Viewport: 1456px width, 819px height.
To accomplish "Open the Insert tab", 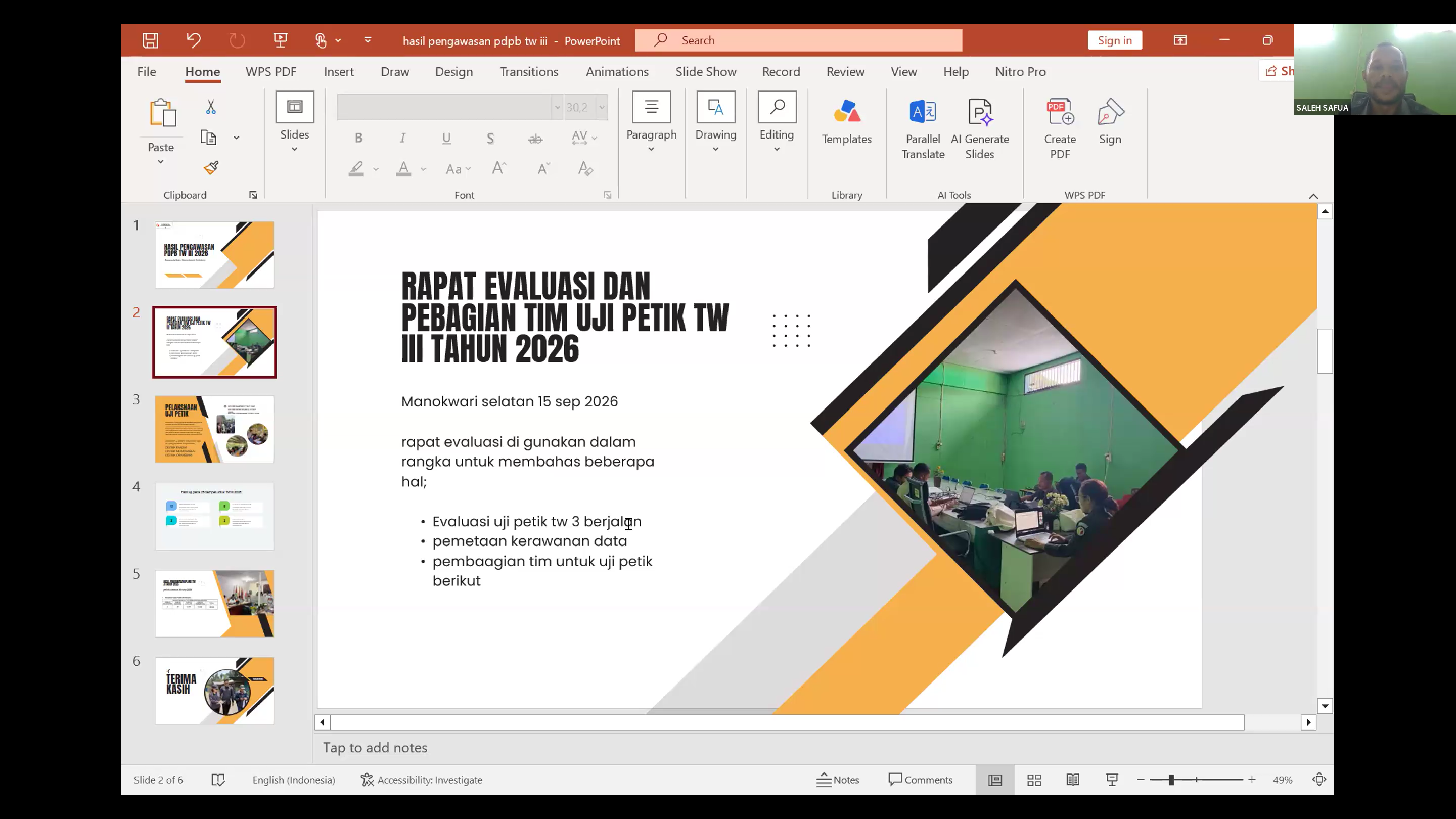I will click(339, 72).
